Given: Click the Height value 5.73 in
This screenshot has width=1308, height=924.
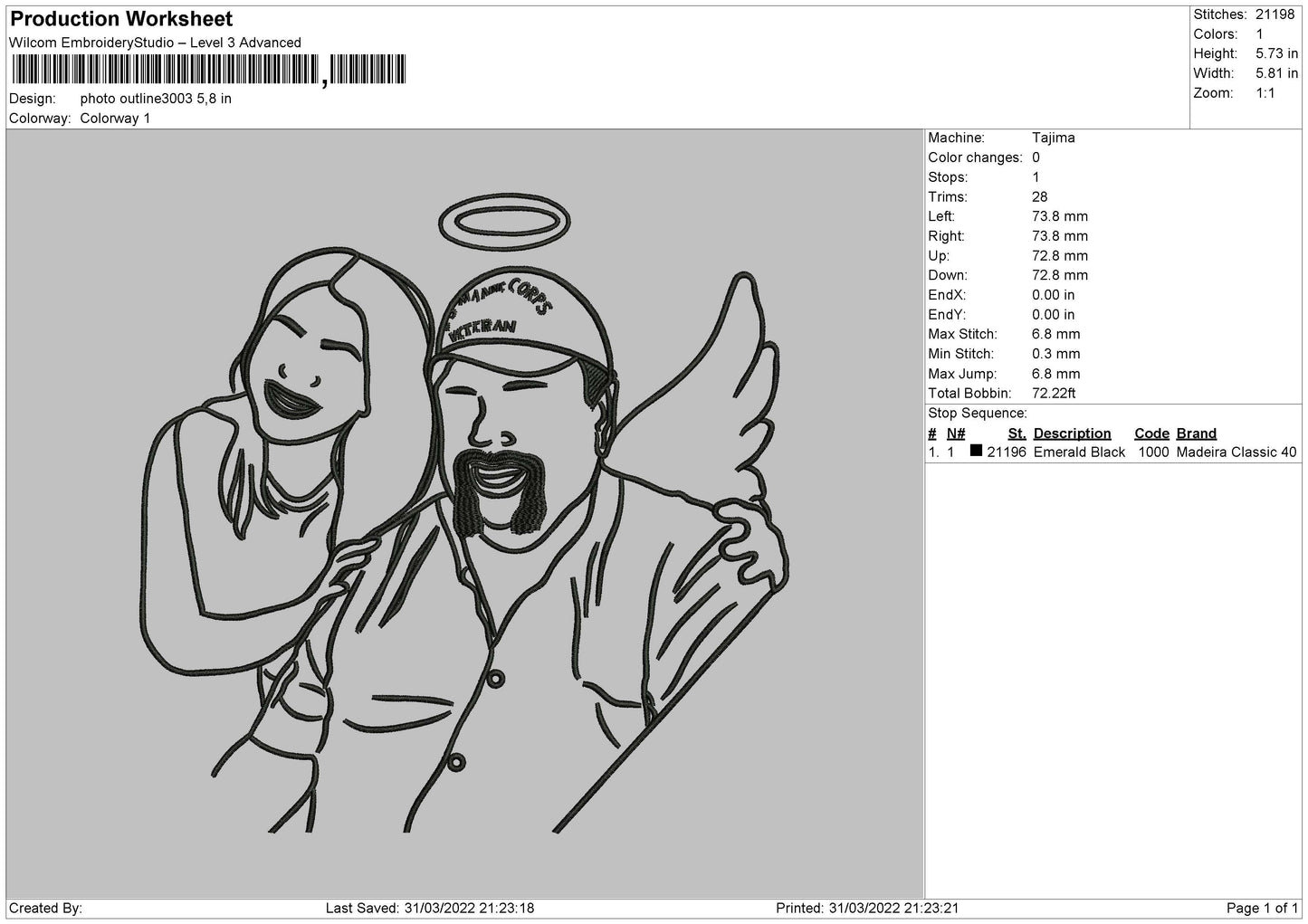Looking at the screenshot, I should [1276, 54].
